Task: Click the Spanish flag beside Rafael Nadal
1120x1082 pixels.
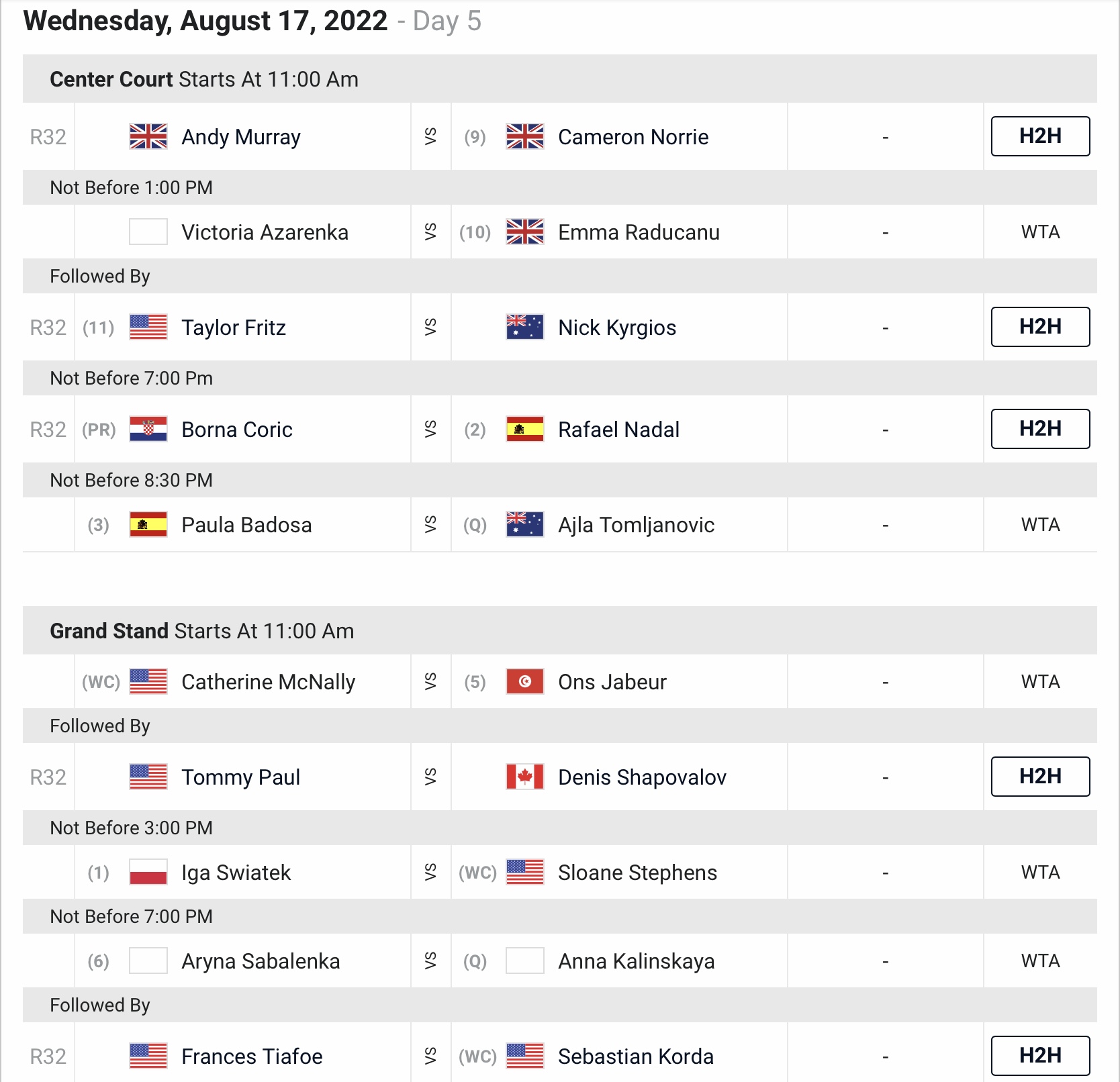Action: click(525, 429)
